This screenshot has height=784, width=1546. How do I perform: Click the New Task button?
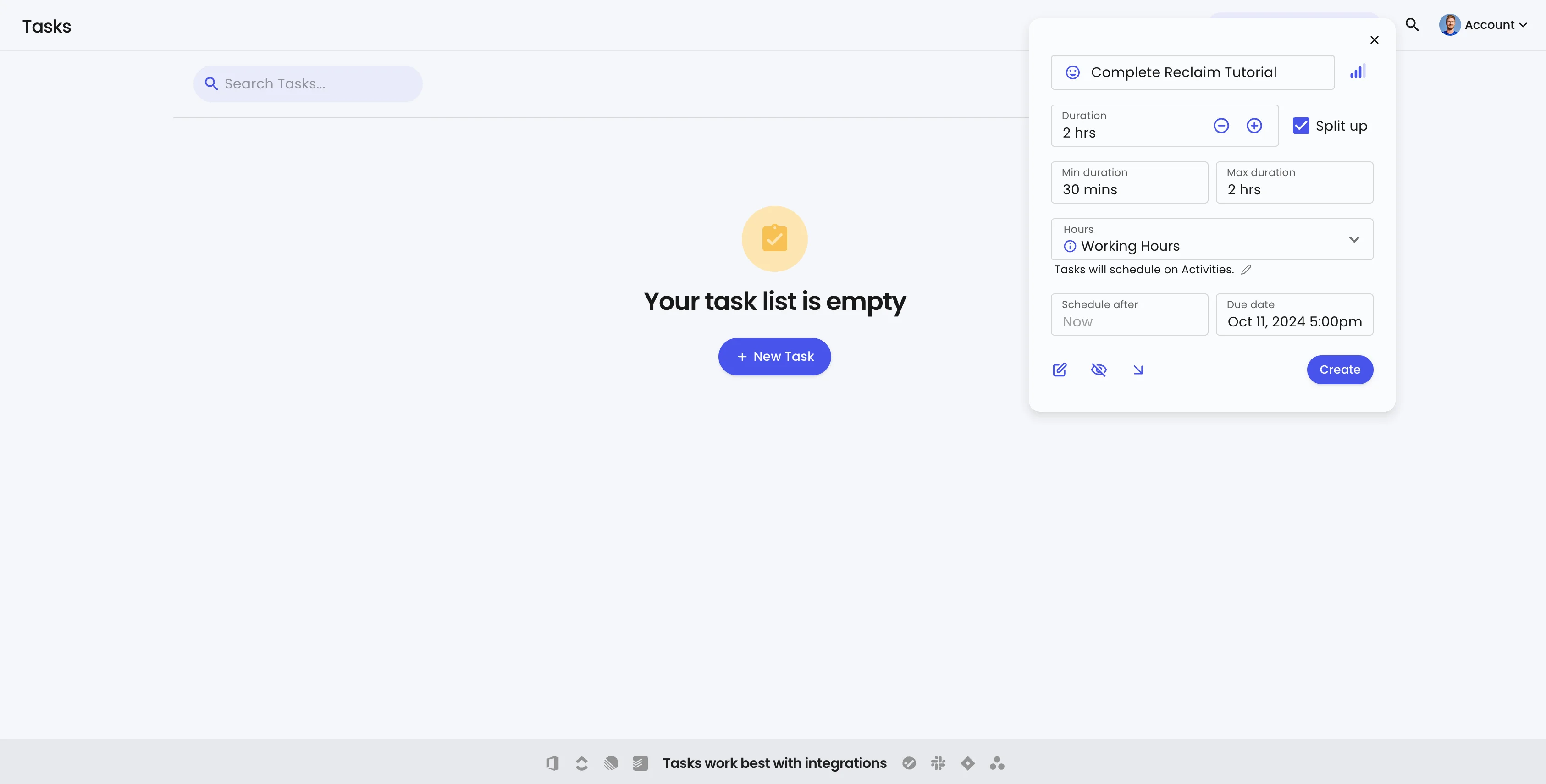[774, 357]
